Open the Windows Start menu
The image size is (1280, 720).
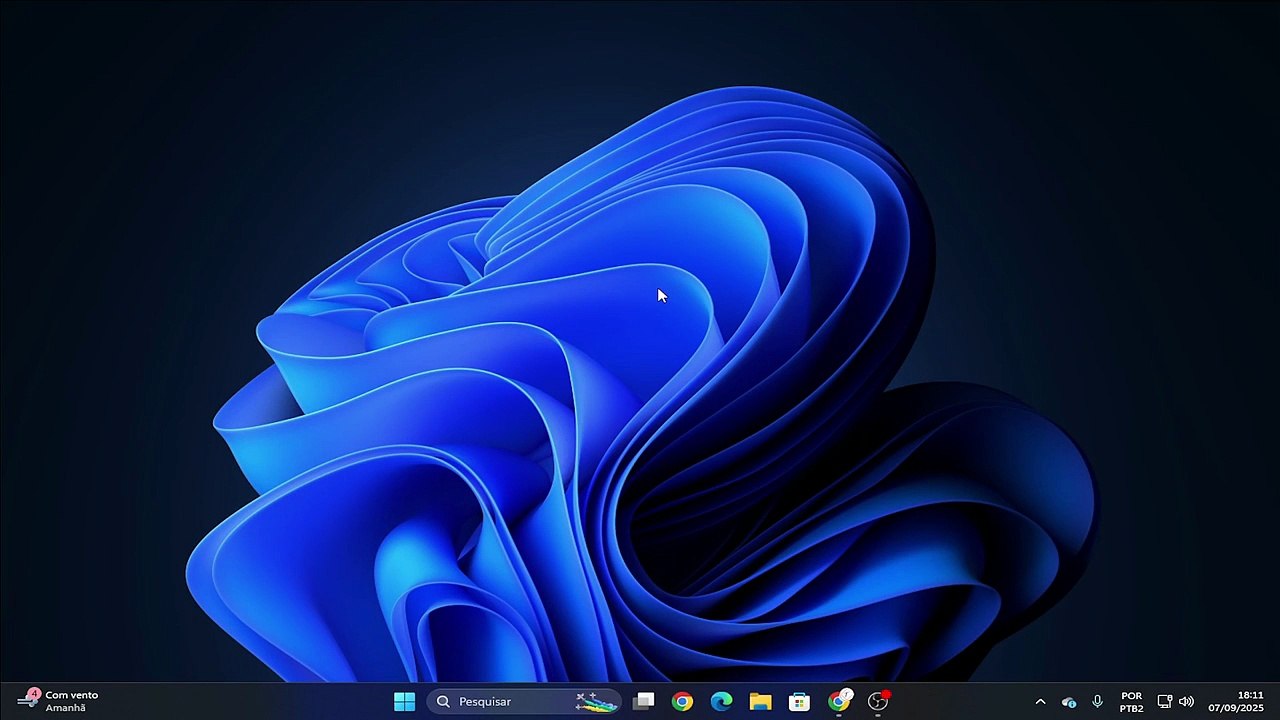404,701
